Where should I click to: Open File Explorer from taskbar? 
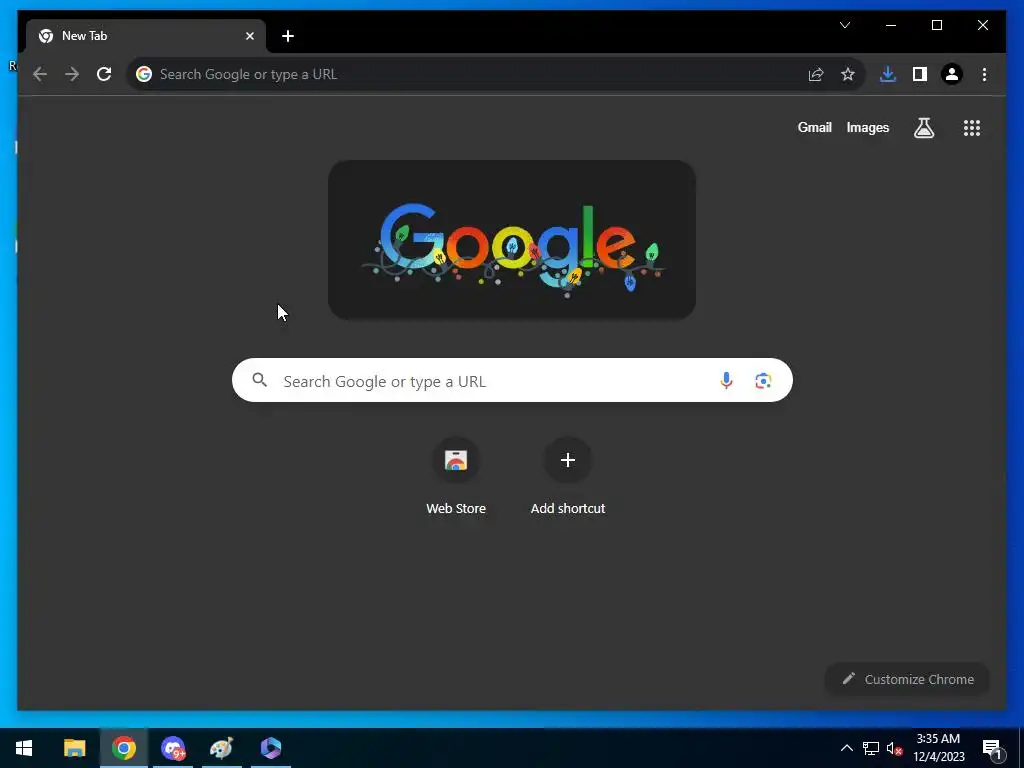(74, 748)
